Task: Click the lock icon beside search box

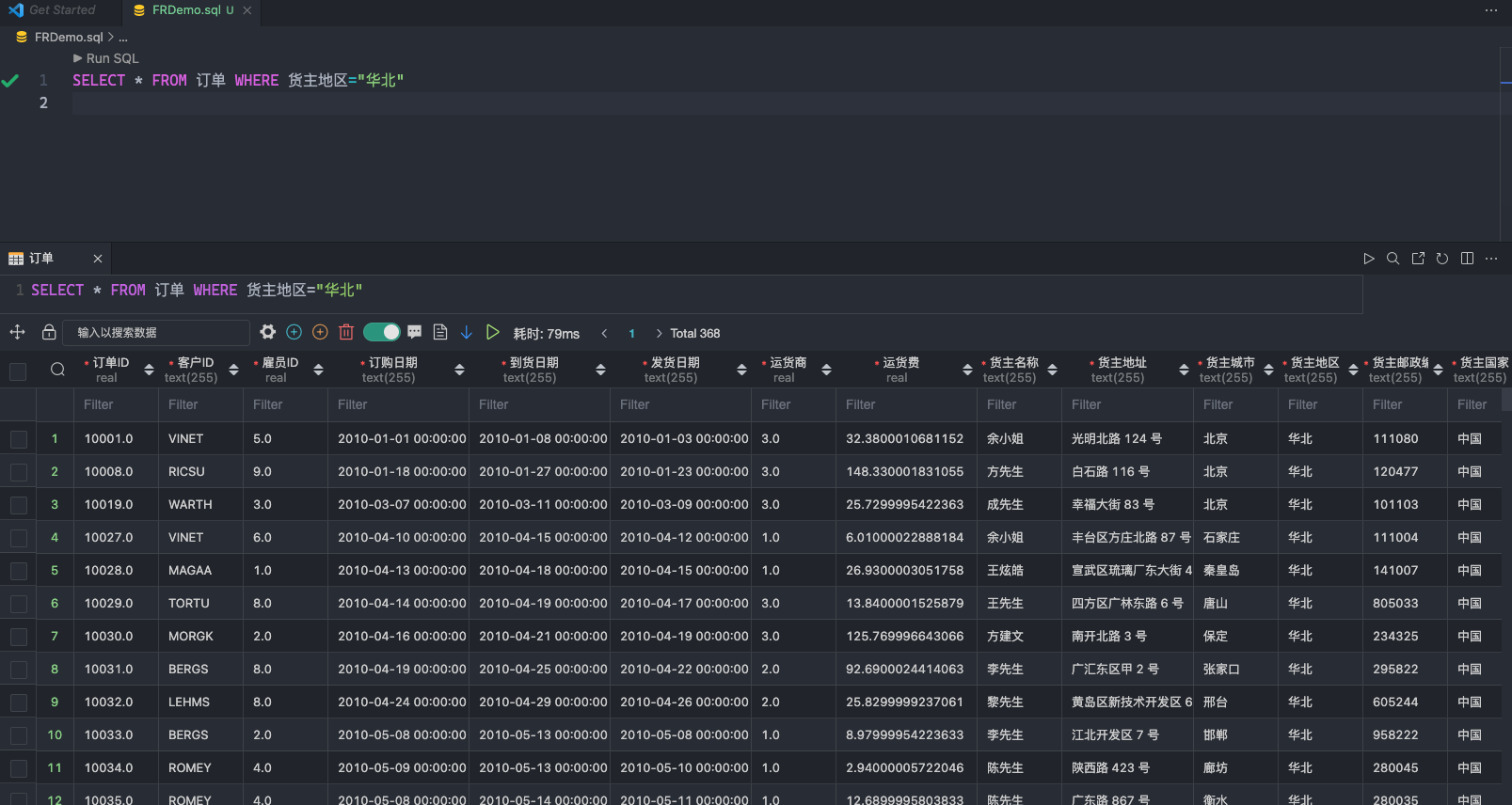Action: (49, 332)
